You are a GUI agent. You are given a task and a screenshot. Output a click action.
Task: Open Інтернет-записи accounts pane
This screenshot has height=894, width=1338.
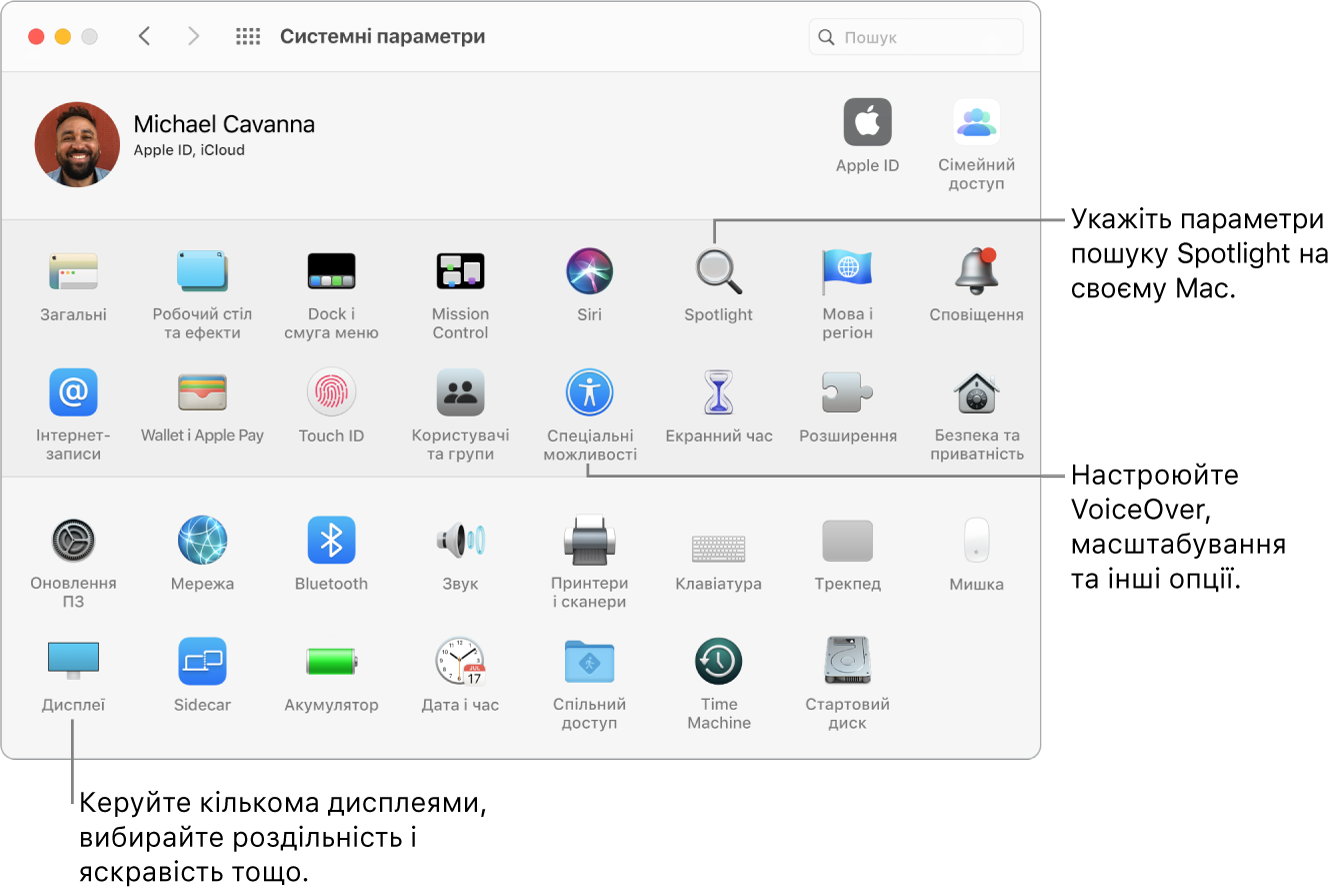tap(73, 392)
